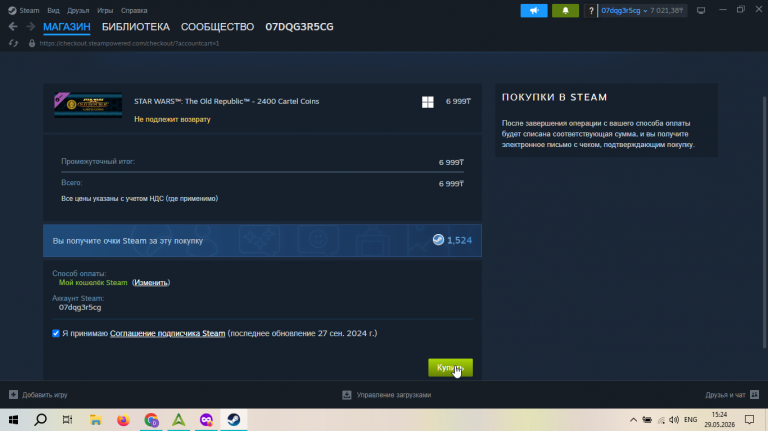Show hidden system tray icons
Viewport: 768px width, 431px height.
633,420
